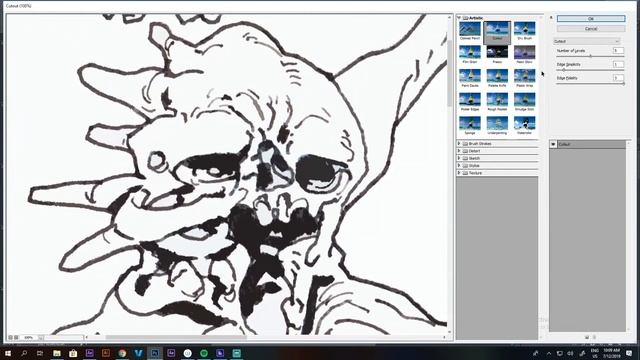
Task: Apply the Sponge filter thumbnail
Action: coord(470,124)
